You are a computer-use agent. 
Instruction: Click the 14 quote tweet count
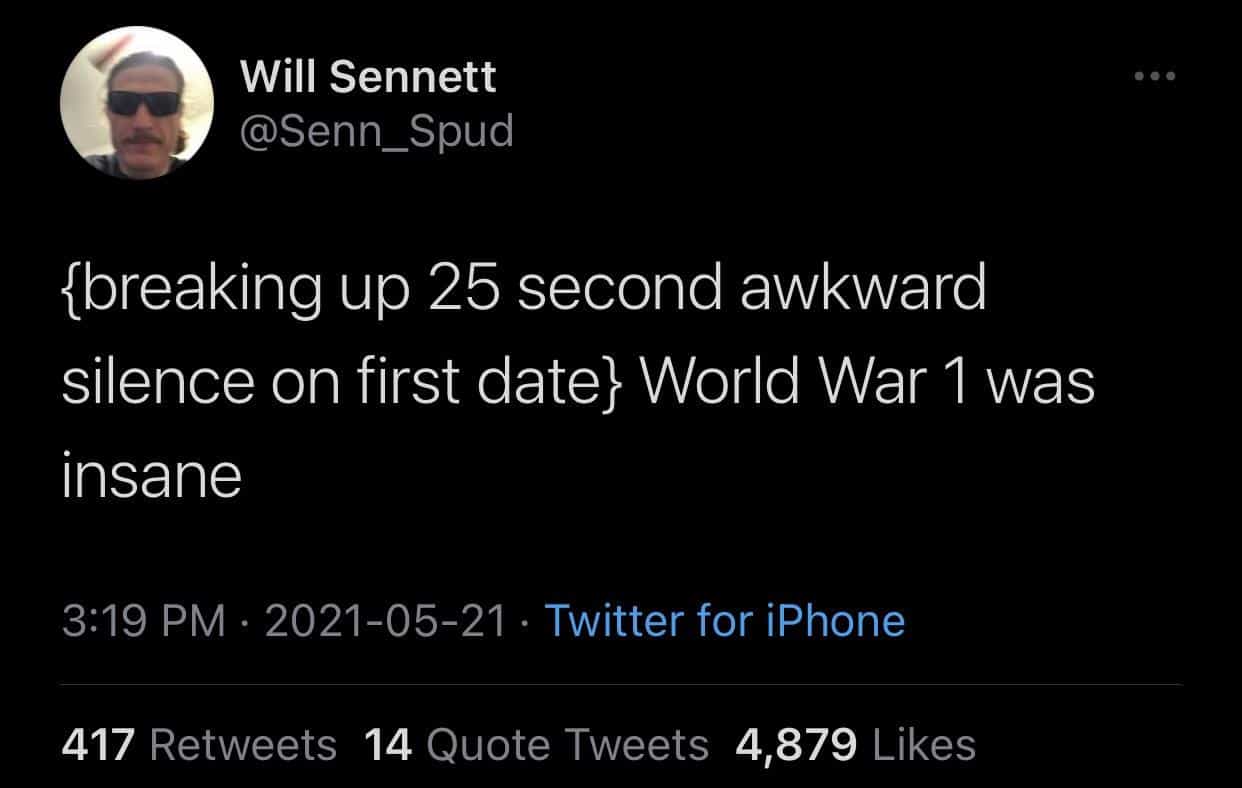388,744
